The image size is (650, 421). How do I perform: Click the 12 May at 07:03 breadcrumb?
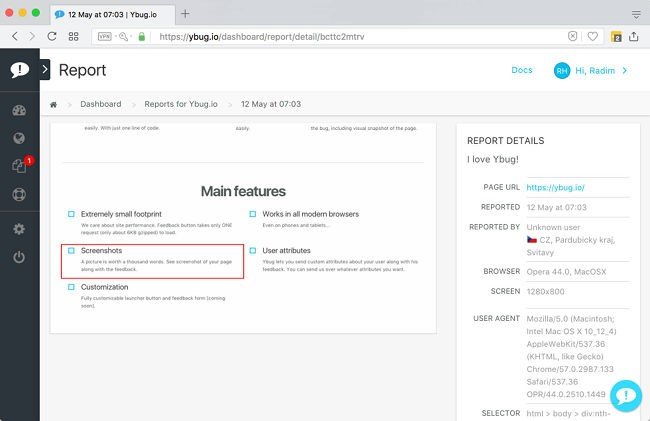(x=271, y=104)
